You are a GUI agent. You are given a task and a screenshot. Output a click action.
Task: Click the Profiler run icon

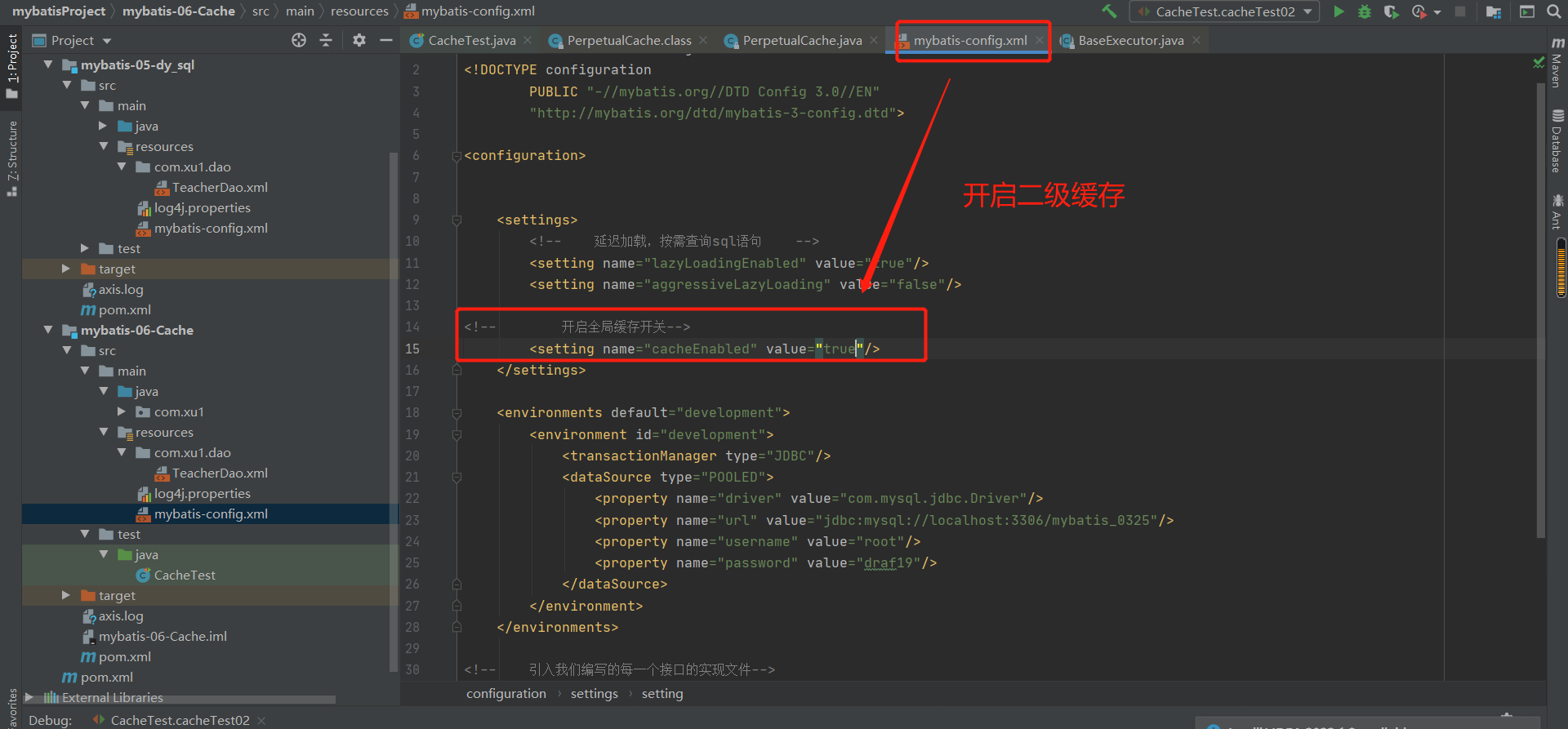click(1419, 11)
